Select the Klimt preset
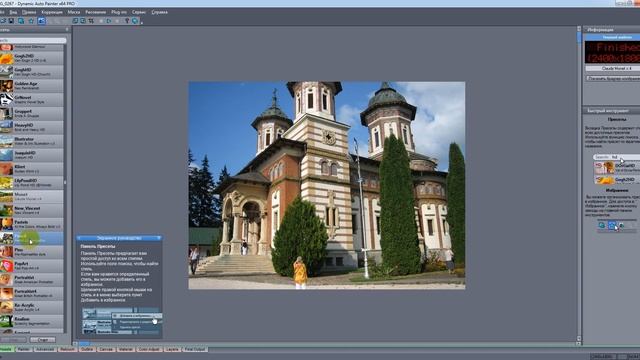640x360 pixels. [32, 169]
